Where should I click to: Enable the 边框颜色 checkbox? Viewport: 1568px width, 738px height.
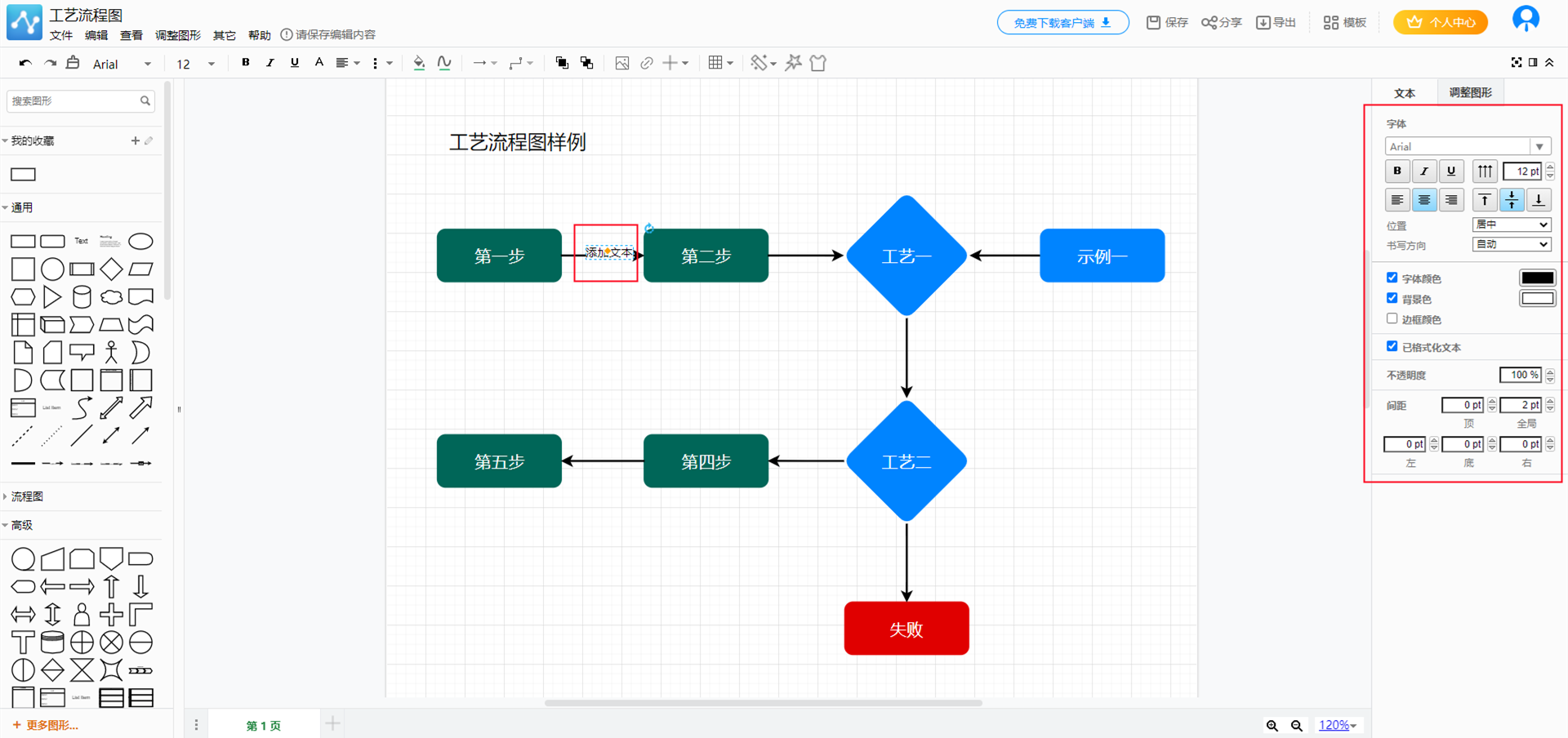coord(1392,318)
